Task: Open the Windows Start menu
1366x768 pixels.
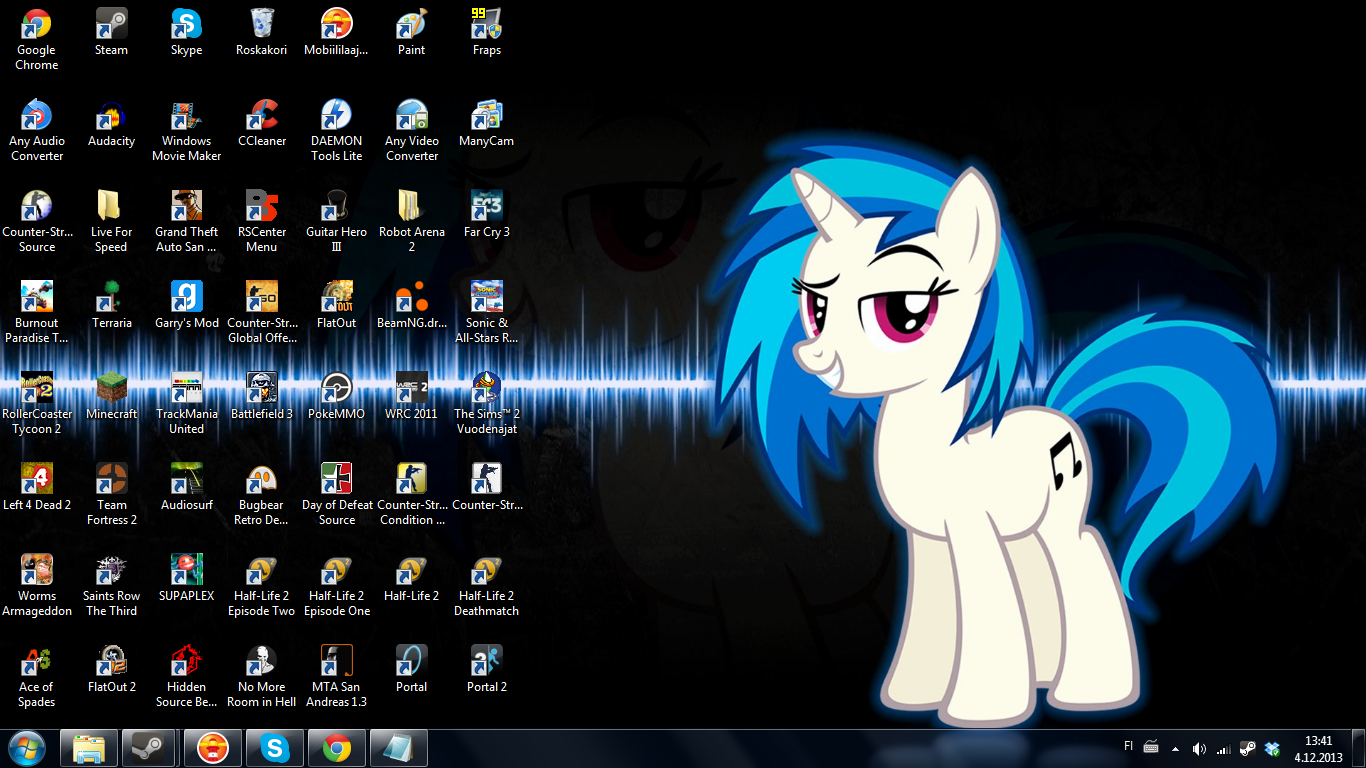Action: pos(27,748)
